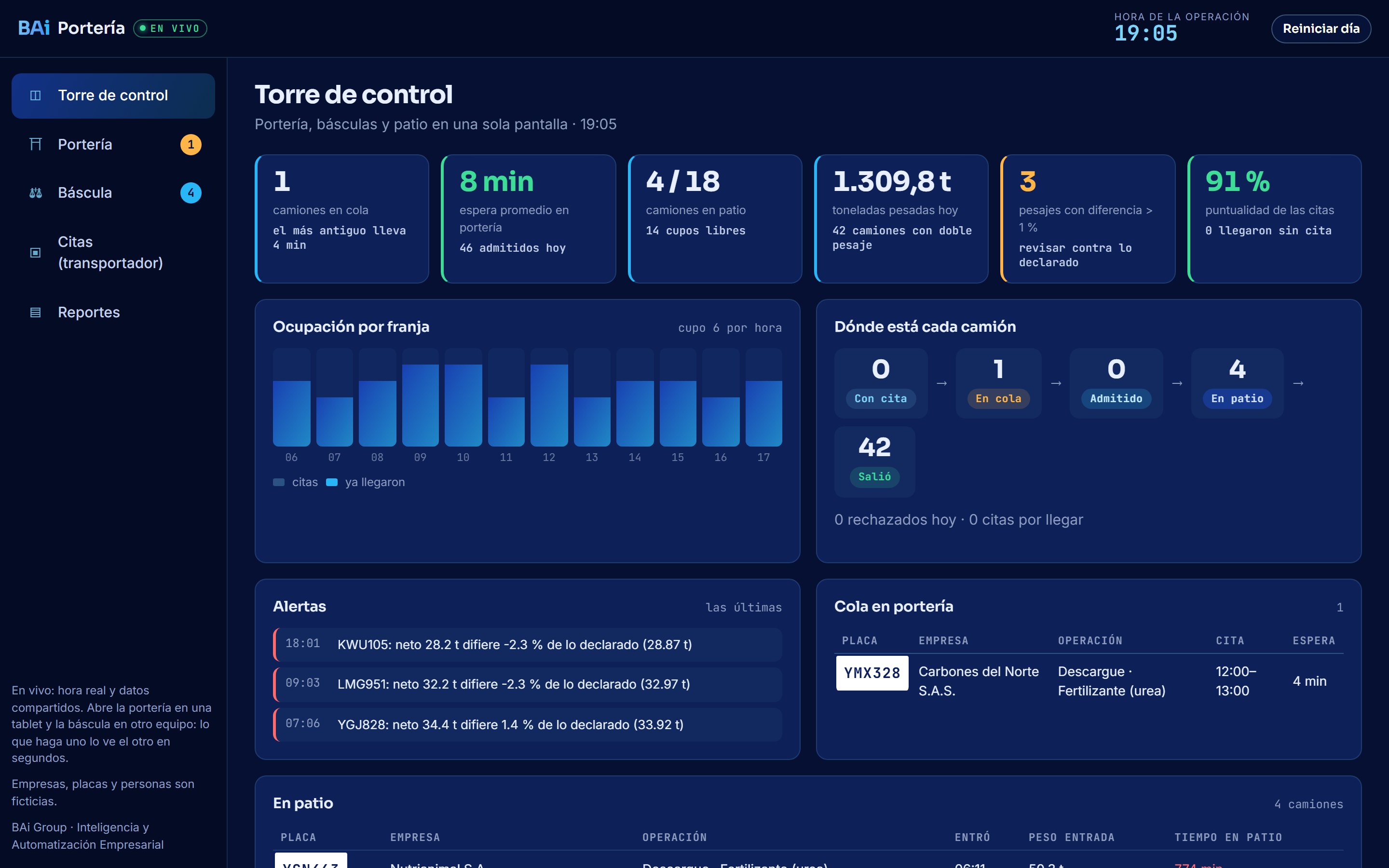Click the En patio stage tile
The width and height of the screenshot is (1389, 868).
(1238, 383)
